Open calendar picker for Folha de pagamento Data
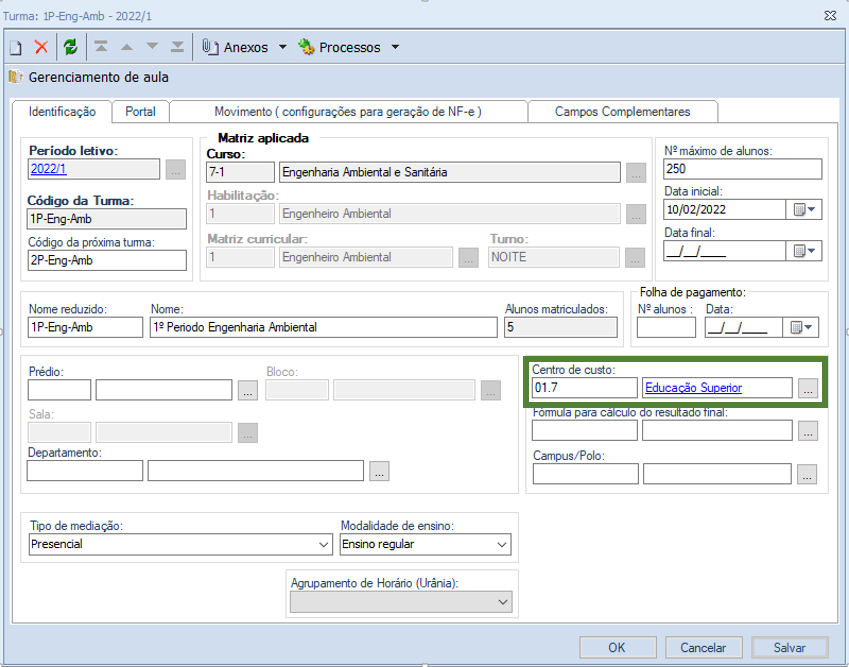This screenshot has width=849, height=667. click(x=801, y=328)
